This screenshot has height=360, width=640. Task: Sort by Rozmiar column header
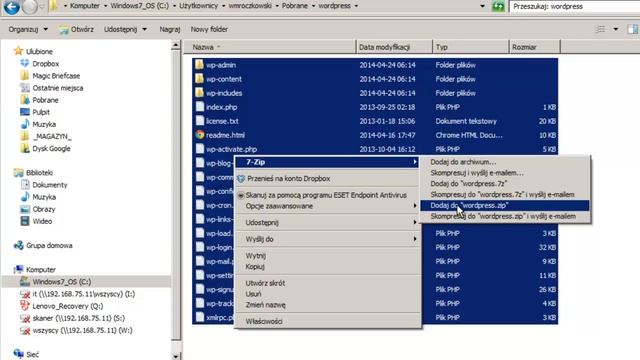[535, 47]
